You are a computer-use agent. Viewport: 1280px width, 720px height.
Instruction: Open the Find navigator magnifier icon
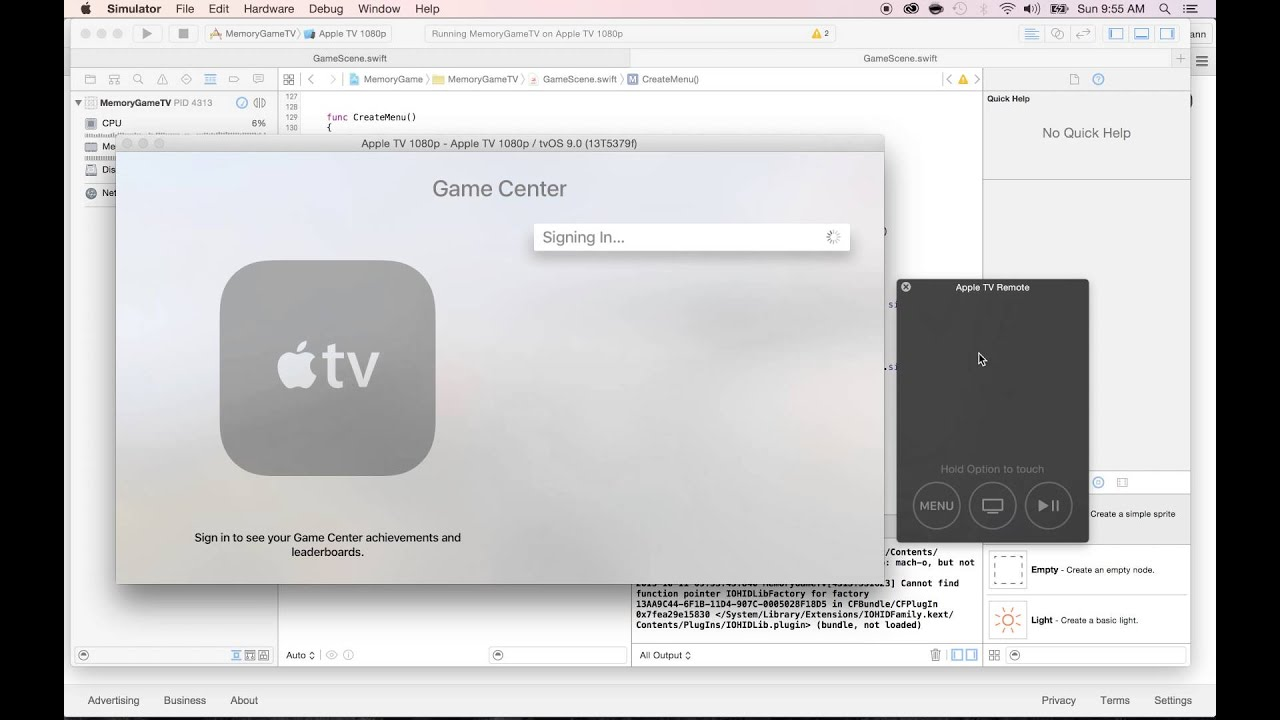click(x=138, y=79)
